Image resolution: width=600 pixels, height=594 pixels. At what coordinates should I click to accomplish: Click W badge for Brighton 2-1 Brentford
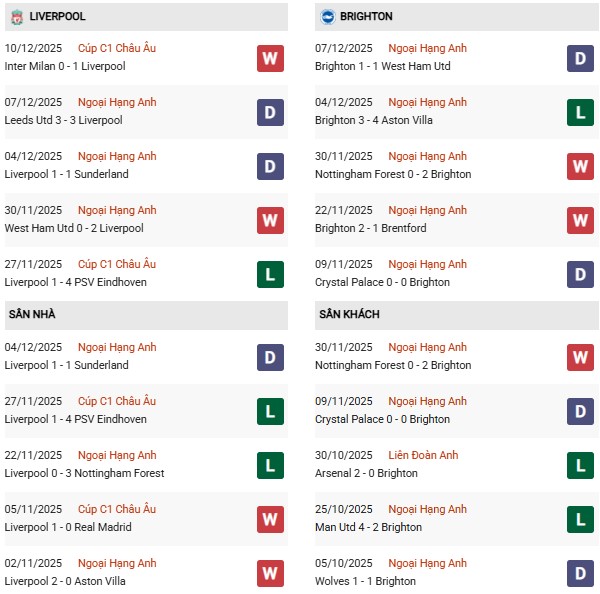[580, 220]
